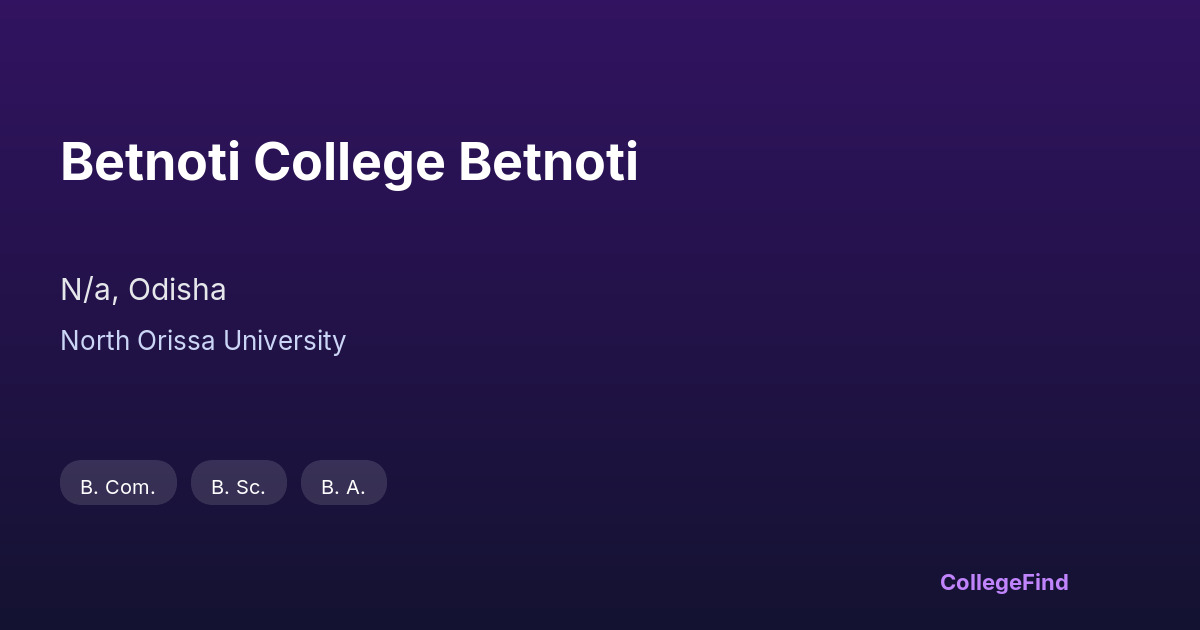Click the Betnoti College Betnoti heading

click(349, 163)
